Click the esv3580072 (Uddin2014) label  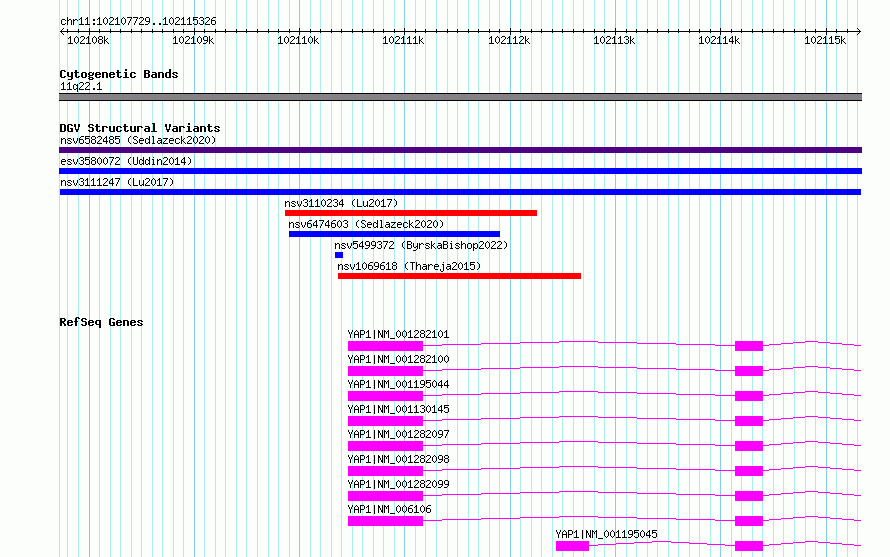(126, 161)
